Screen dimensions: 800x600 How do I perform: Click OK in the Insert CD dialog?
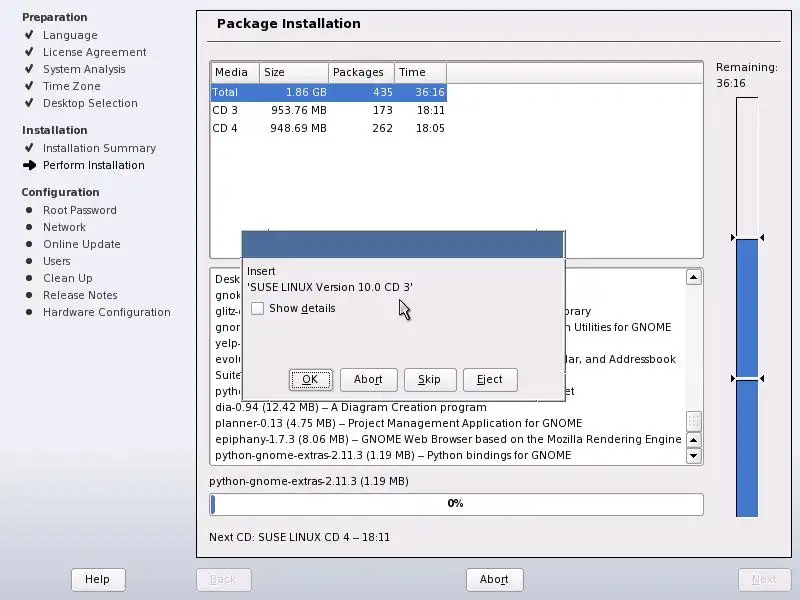pyautogui.click(x=310, y=380)
